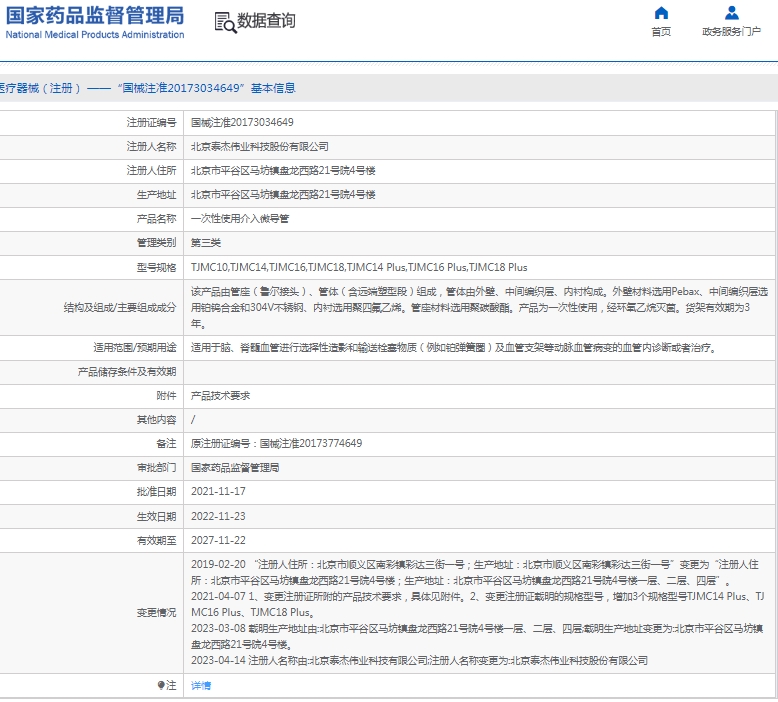Click the 数据查询 heading text
This screenshot has width=778, height=702.
[266, 21]
